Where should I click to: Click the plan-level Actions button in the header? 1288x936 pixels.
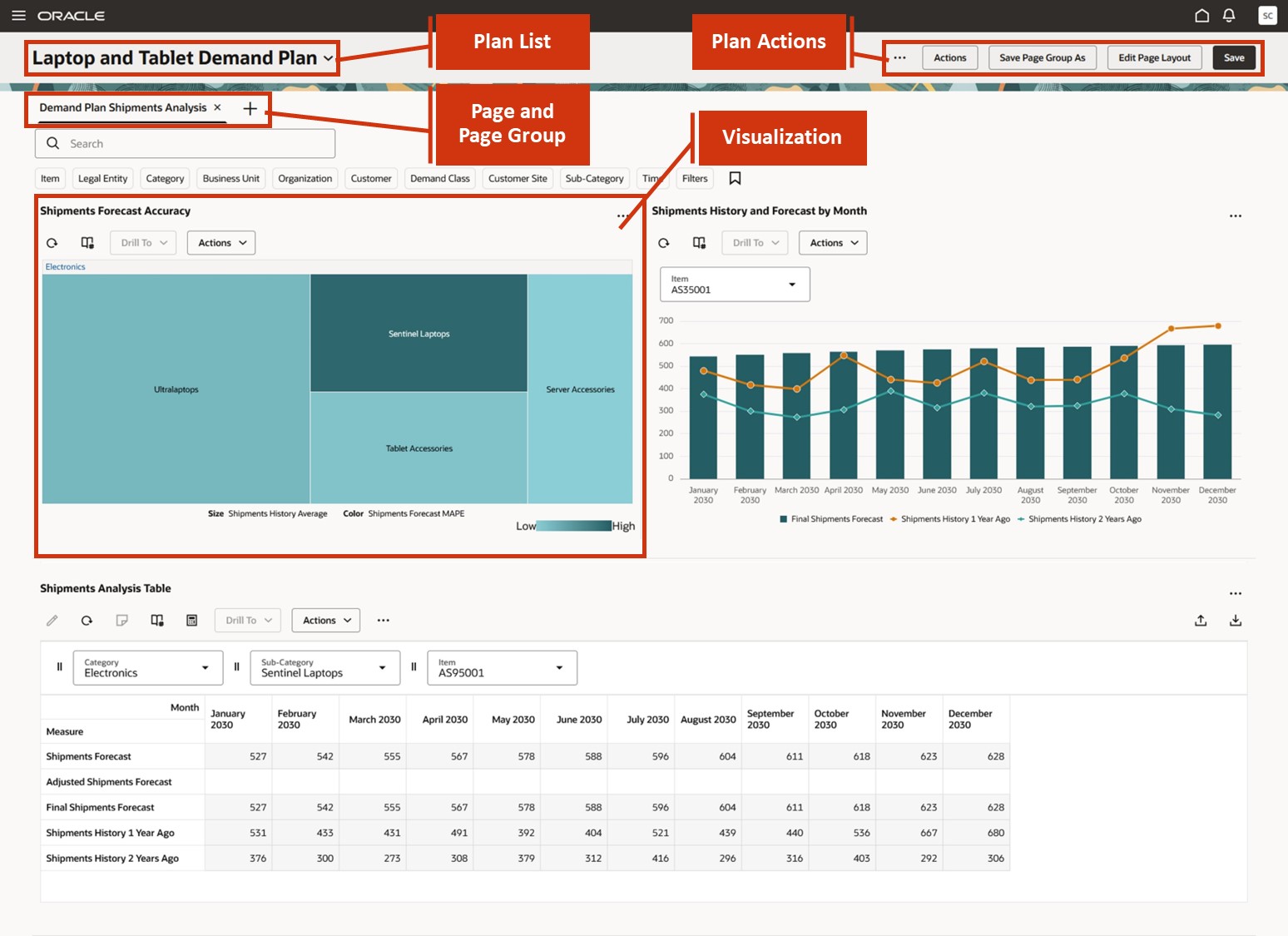pyautogui.click(x=950, y=58)
